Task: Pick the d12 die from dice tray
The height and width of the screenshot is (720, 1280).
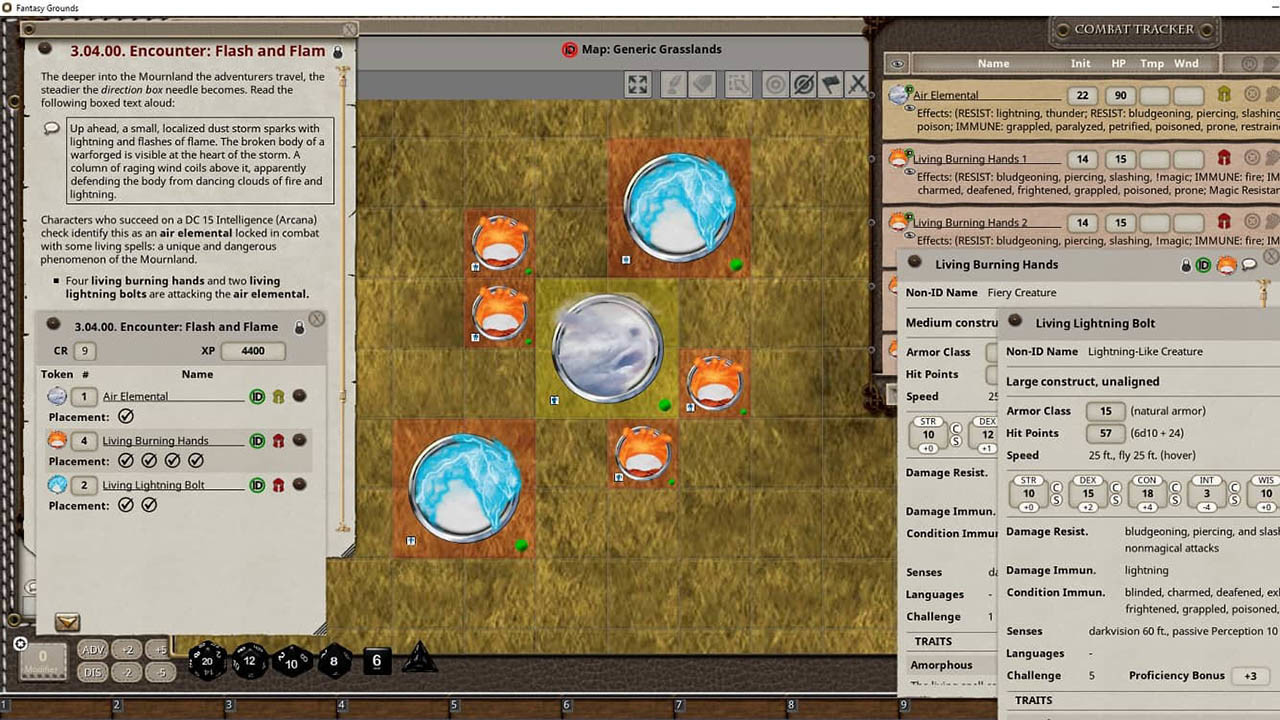Action: coord(250,661)
